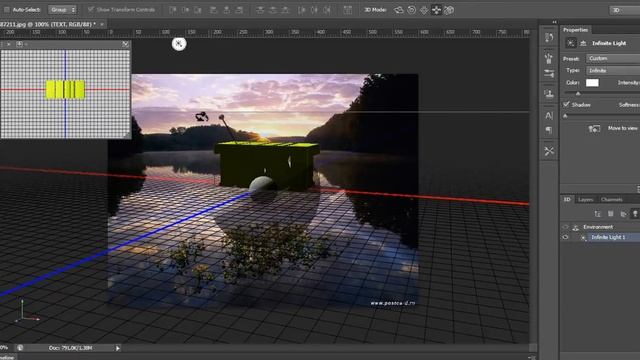
Task: Open the 3D workspace dropdown
Action: (x=625, y=10)
